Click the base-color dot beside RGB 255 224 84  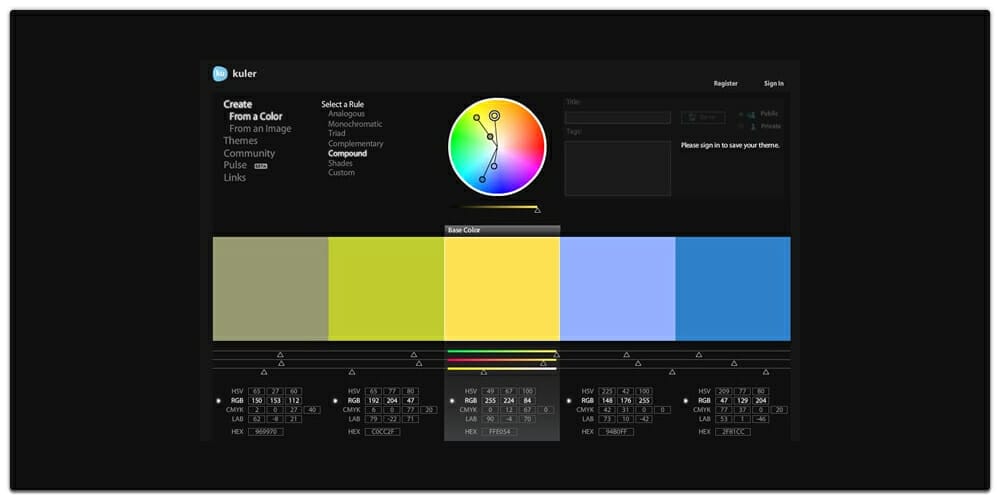point(452,401)
